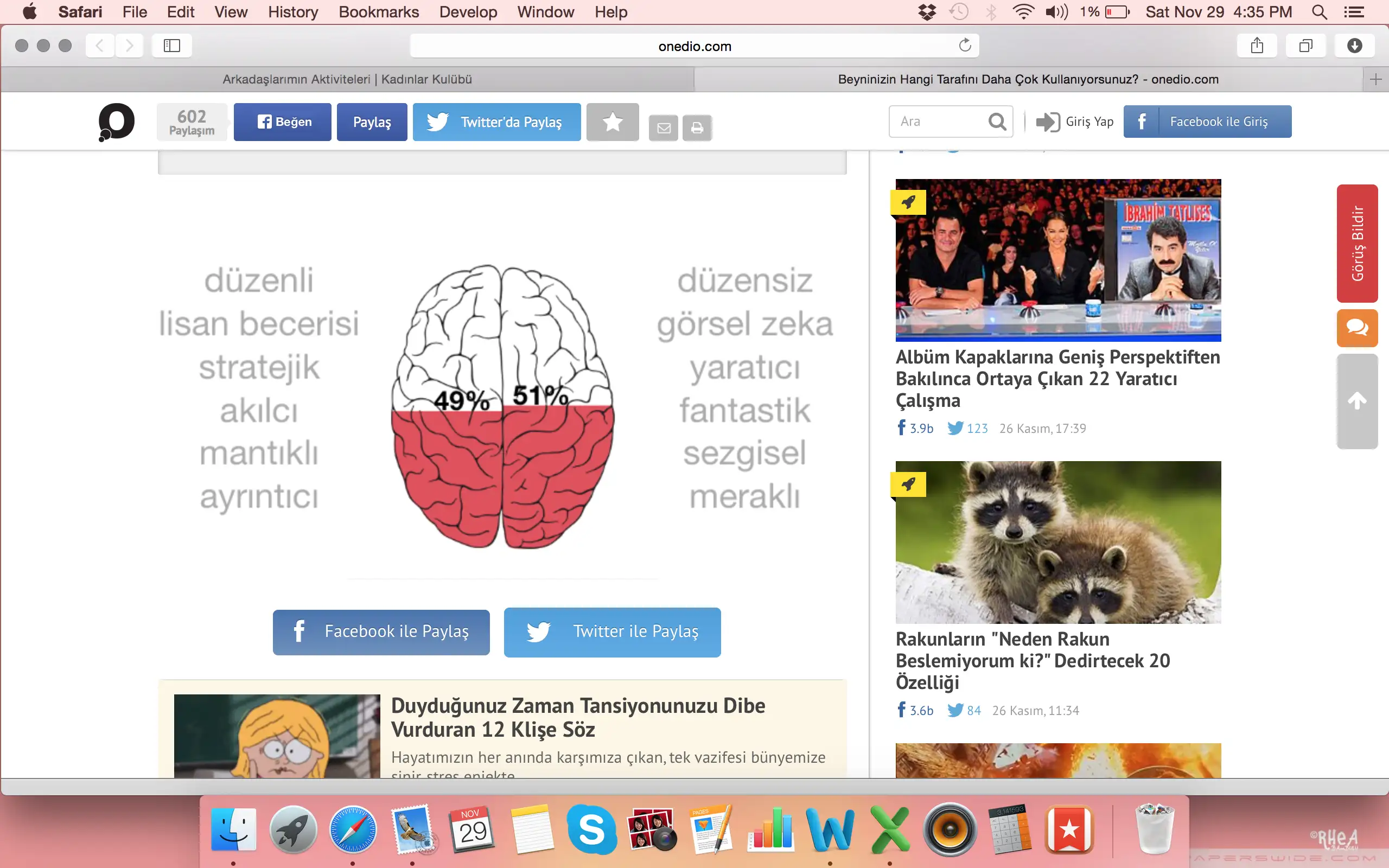Click the scroll-to-top arrow icon

[x=1357, y=401]
